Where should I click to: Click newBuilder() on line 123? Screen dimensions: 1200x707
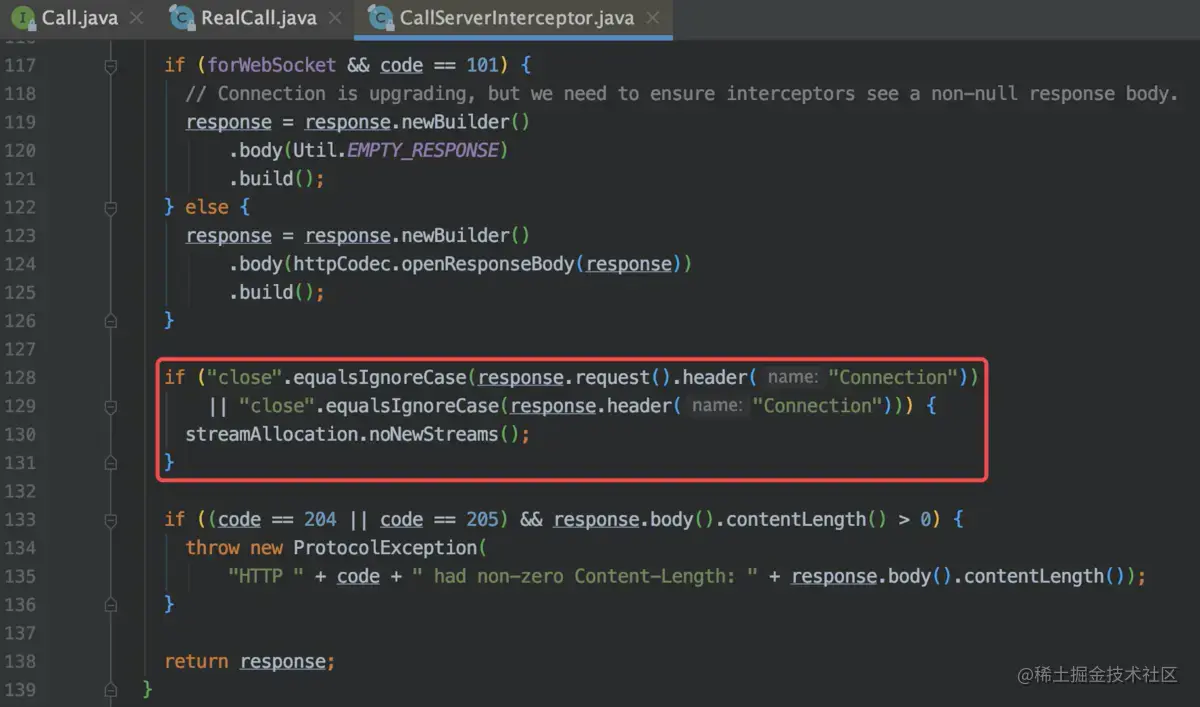click(x=465, y=235)
